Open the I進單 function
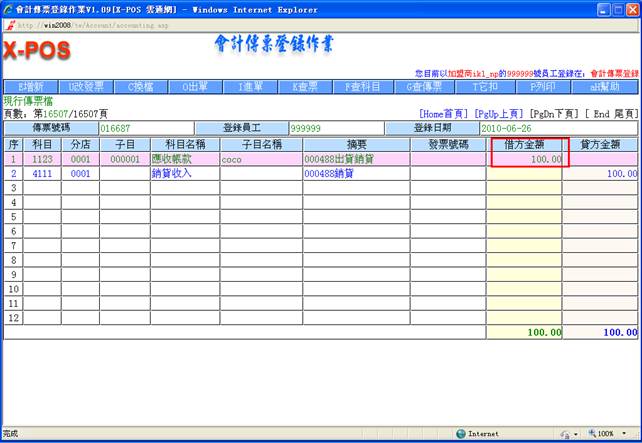This screenshot has height=443, width=642. [x=250, y=87]
